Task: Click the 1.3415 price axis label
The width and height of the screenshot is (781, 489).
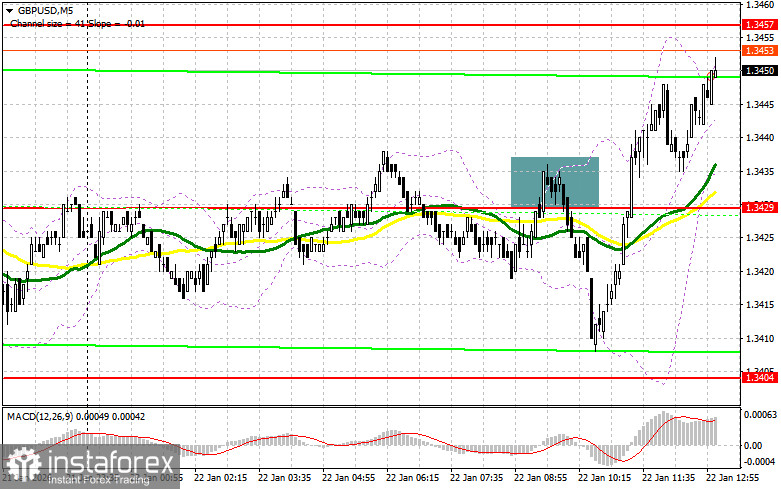Action: click(x=760, y=305)
